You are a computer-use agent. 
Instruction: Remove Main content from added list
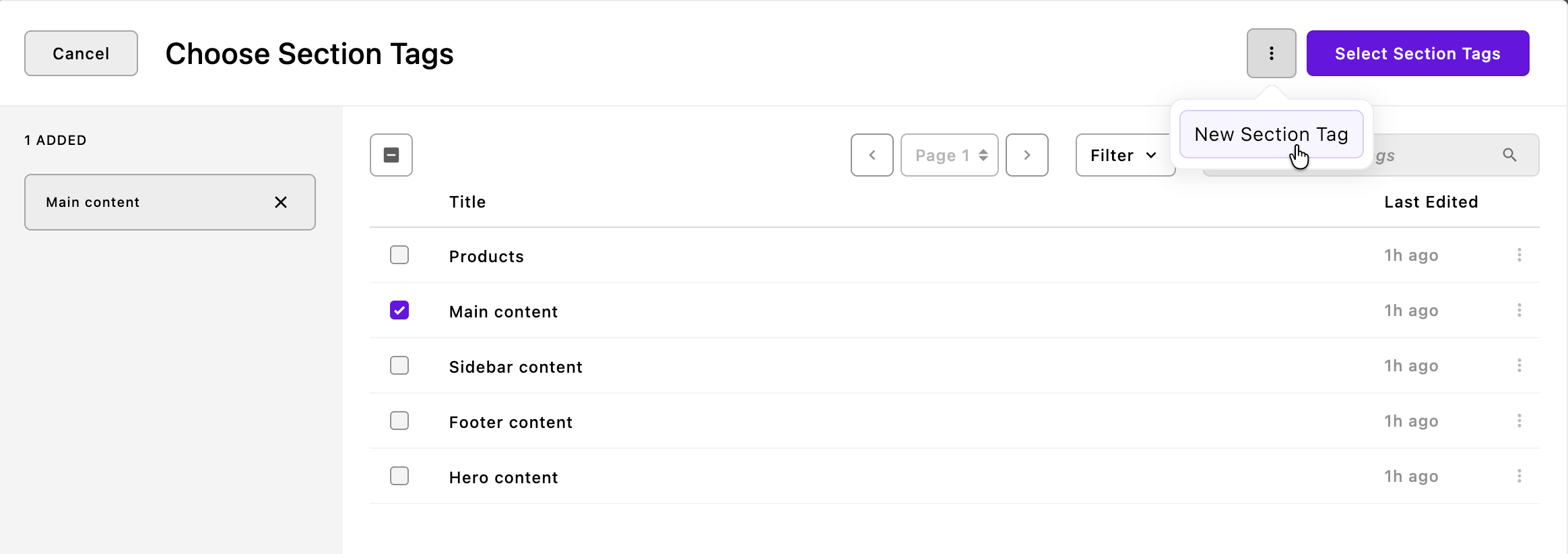tap(281, 202)
